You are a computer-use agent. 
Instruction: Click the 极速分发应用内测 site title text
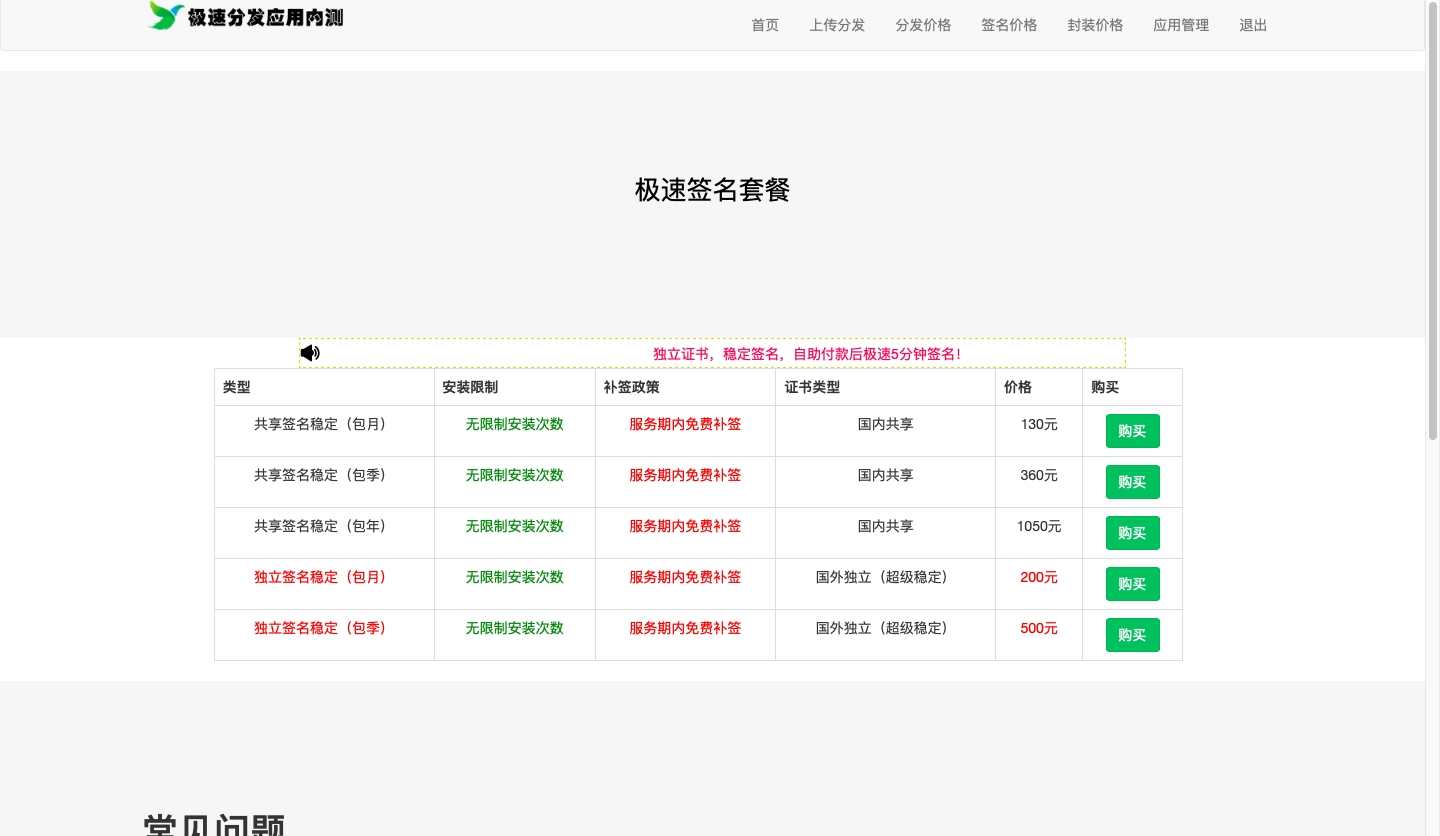[265, 17]
